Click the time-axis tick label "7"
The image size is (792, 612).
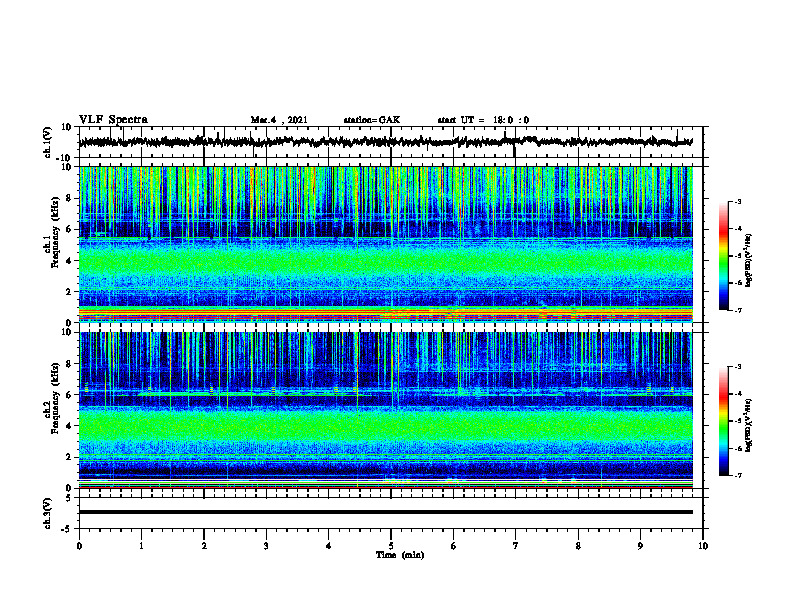point(516,546)
